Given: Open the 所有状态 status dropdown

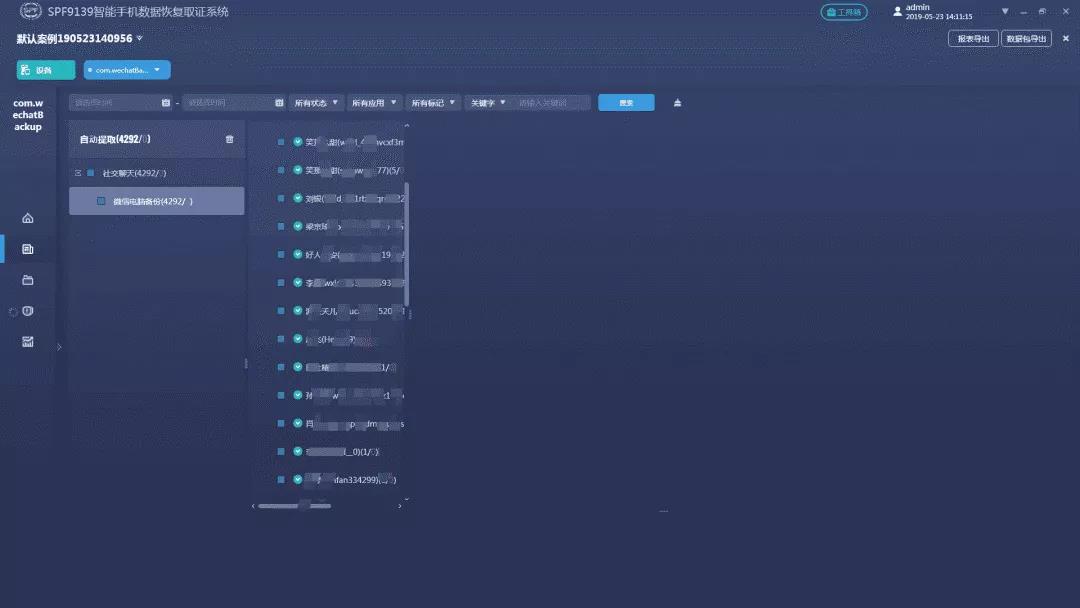Looking at the screenshot, I should 316,103.
